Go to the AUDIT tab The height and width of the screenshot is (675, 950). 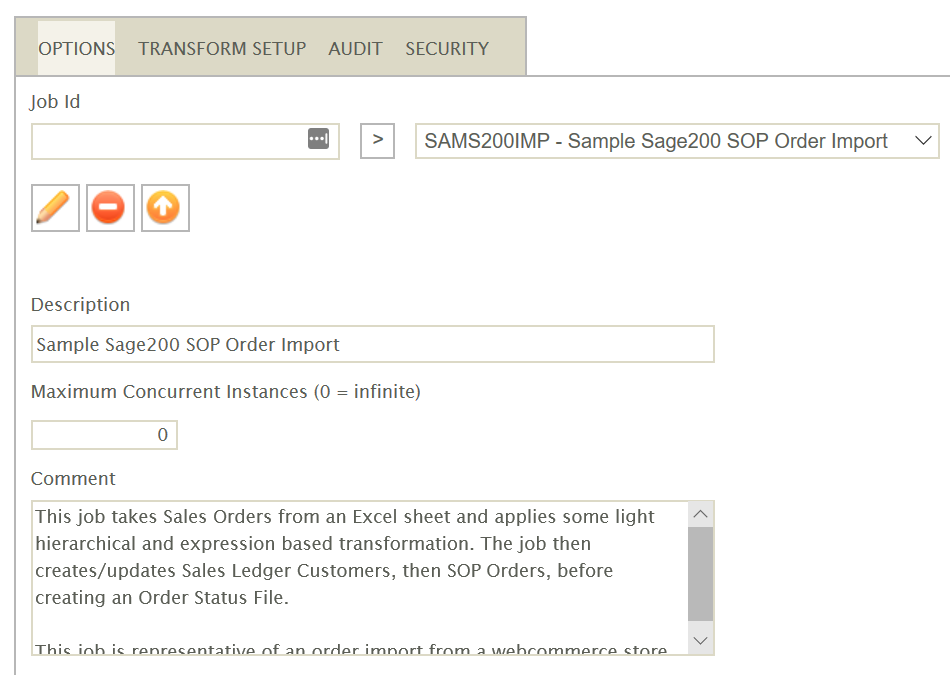pos(355,48)
